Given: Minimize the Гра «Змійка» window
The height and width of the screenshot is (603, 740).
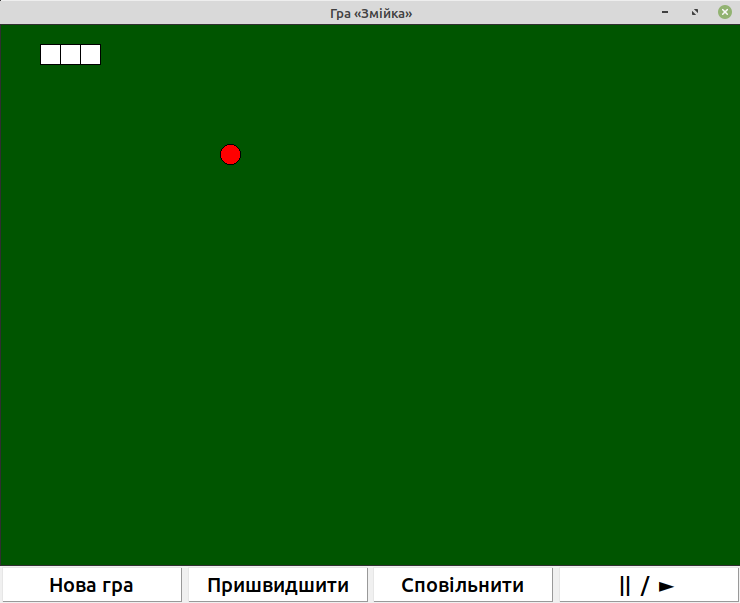Looking at the screenshot, I should click(x=665, y=12).
